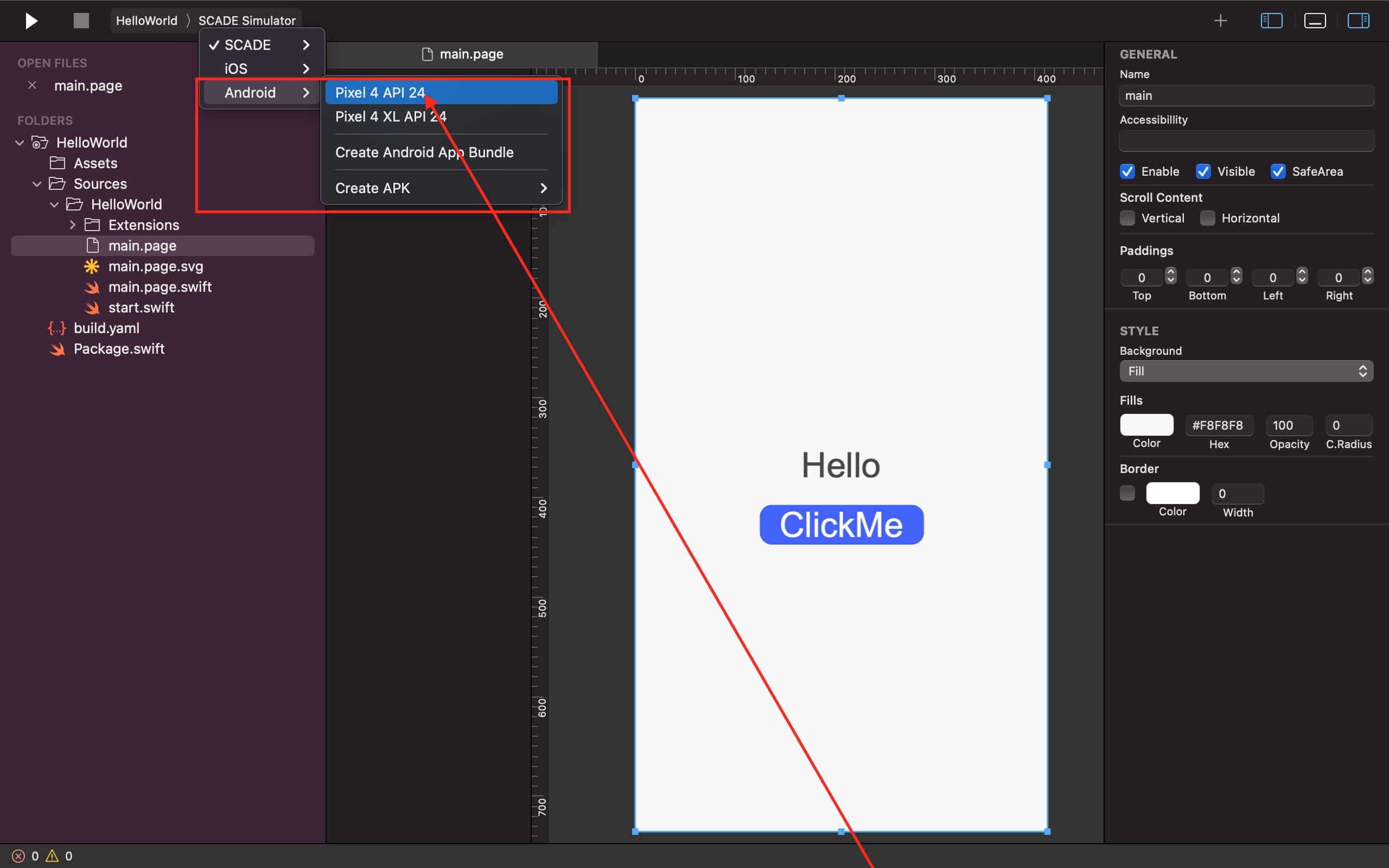Select the ClickMe button on the canvas
The width and height of the screenshot is (1389, 868).
pyautogui.click(x=842, y=525)
